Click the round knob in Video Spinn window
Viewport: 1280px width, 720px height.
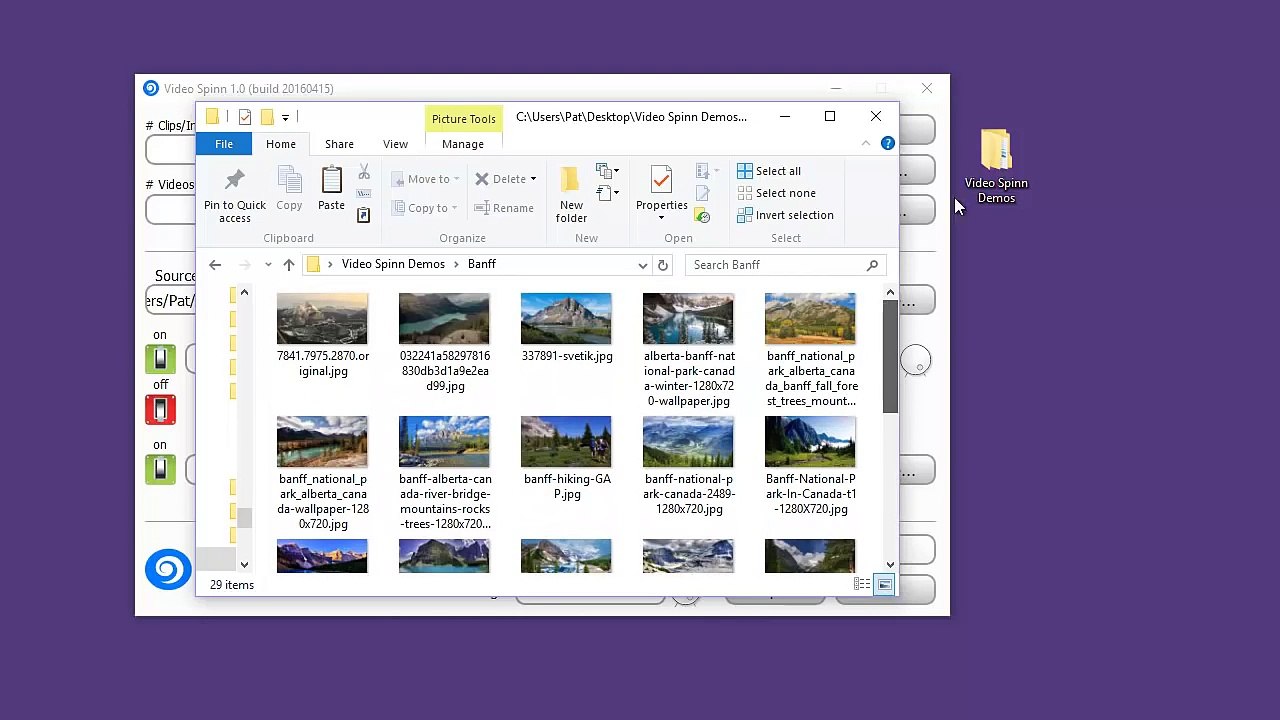[916, 361]
